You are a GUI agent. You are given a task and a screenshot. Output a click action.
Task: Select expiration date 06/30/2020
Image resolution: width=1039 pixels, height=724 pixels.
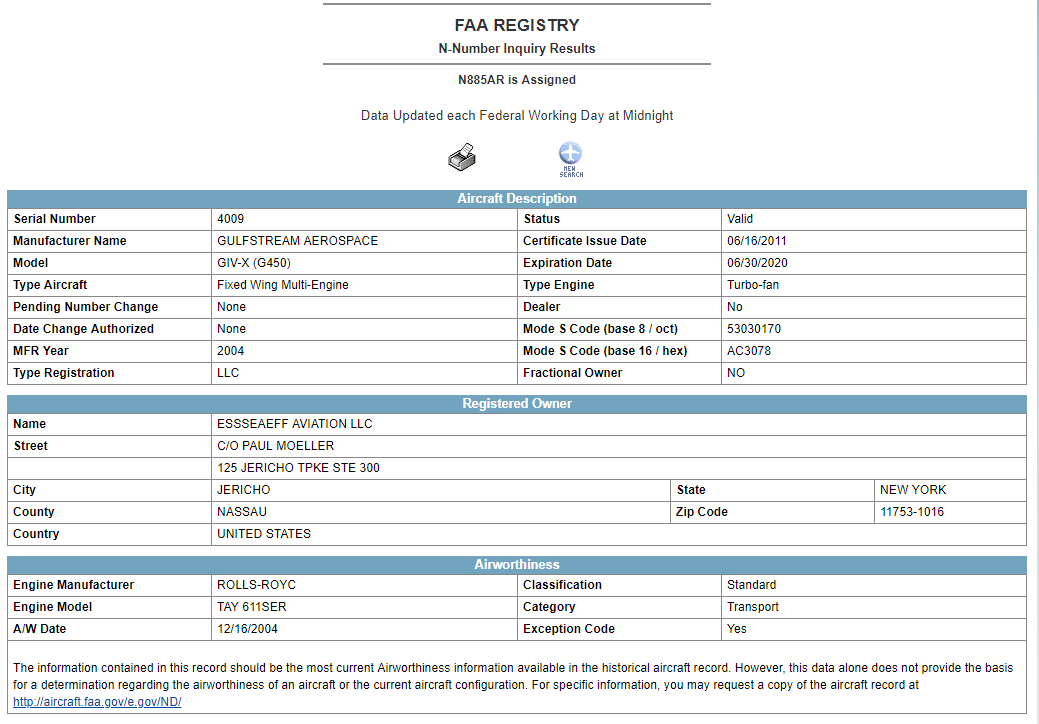(x=757, y=262)
